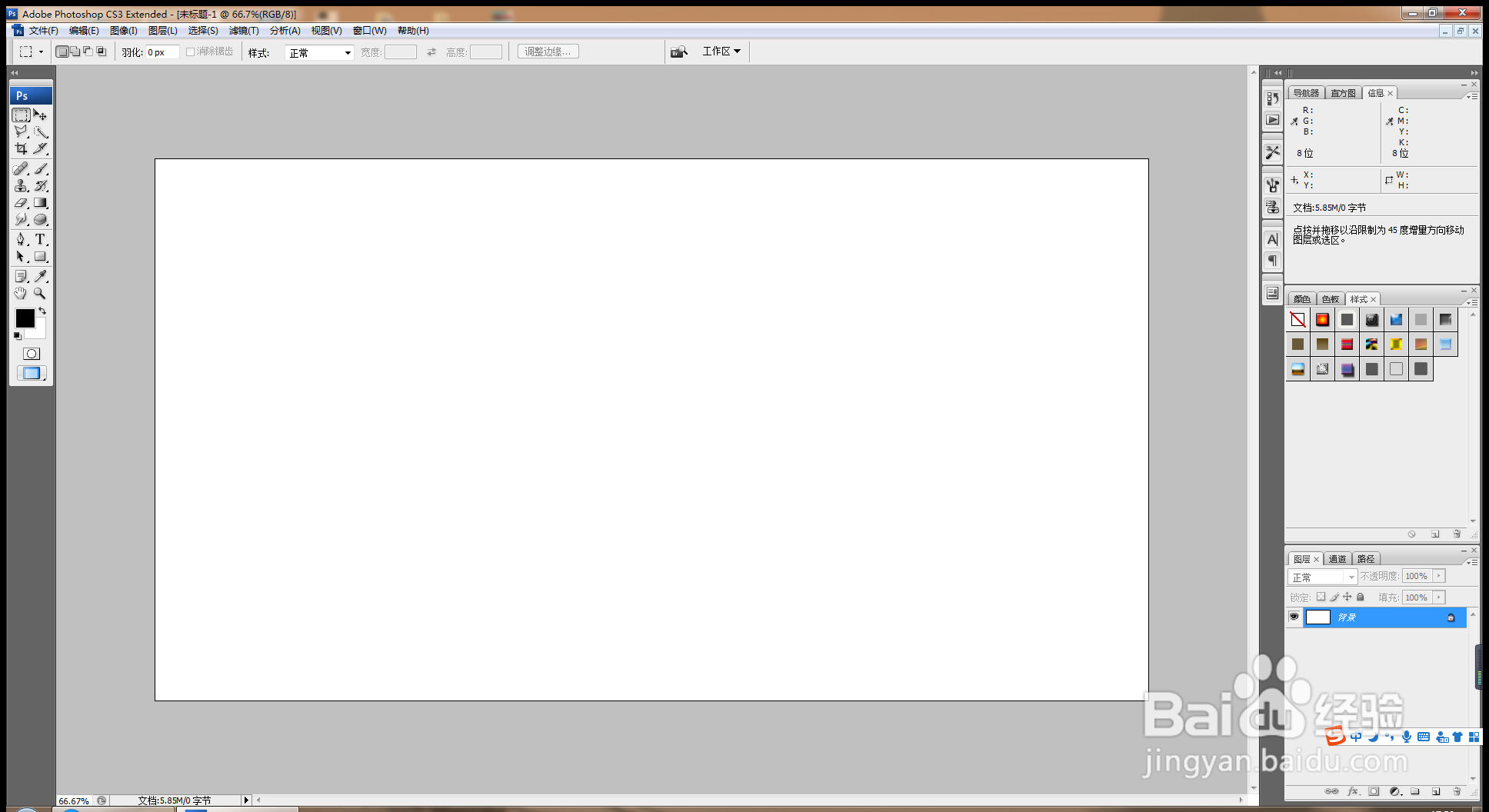Select the Rectangle shape tool

coord(41,257)
